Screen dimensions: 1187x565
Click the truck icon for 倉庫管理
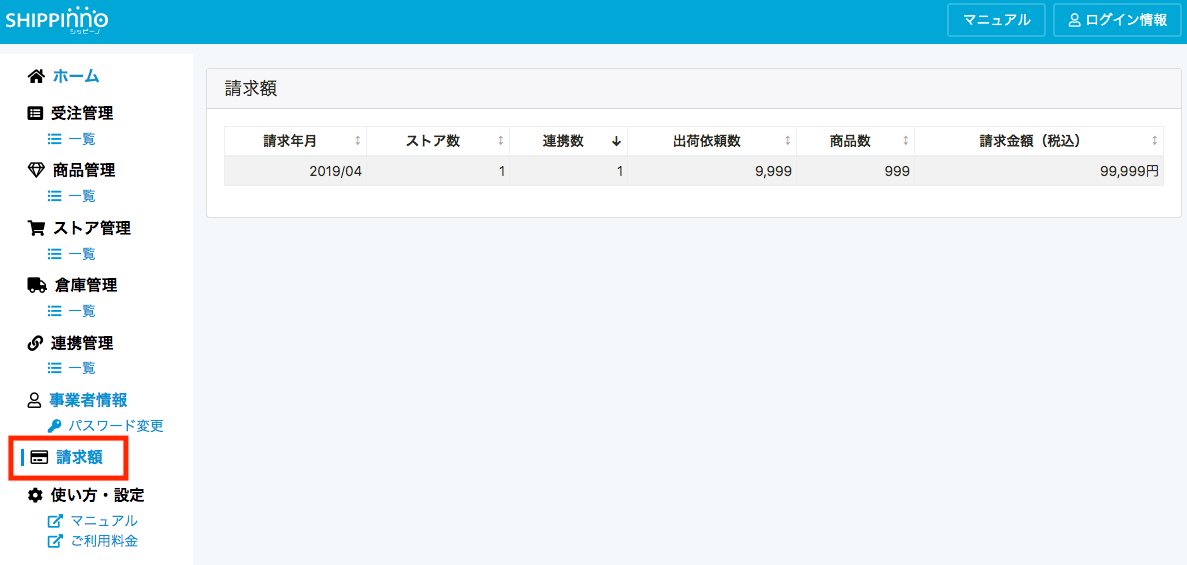[x=36, y=285]
